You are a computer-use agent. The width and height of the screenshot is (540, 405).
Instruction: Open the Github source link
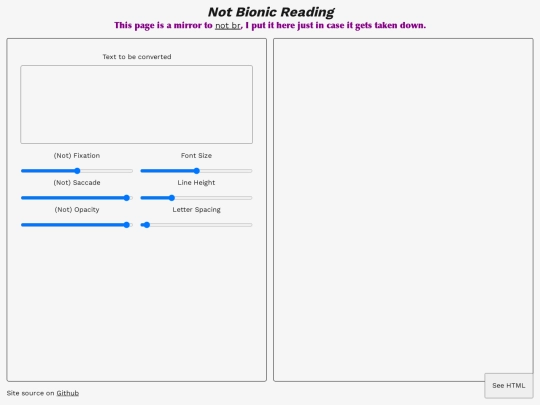coord(68,393)
